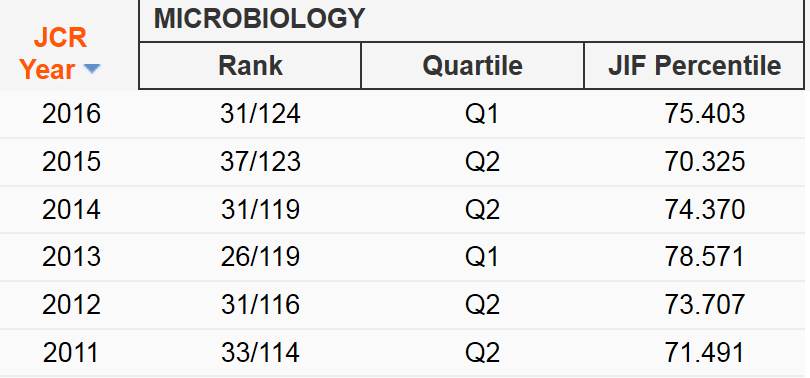Sort by the JCR Year column header
Viewport: 810px width, 378px height.
(x=60, y=53)
